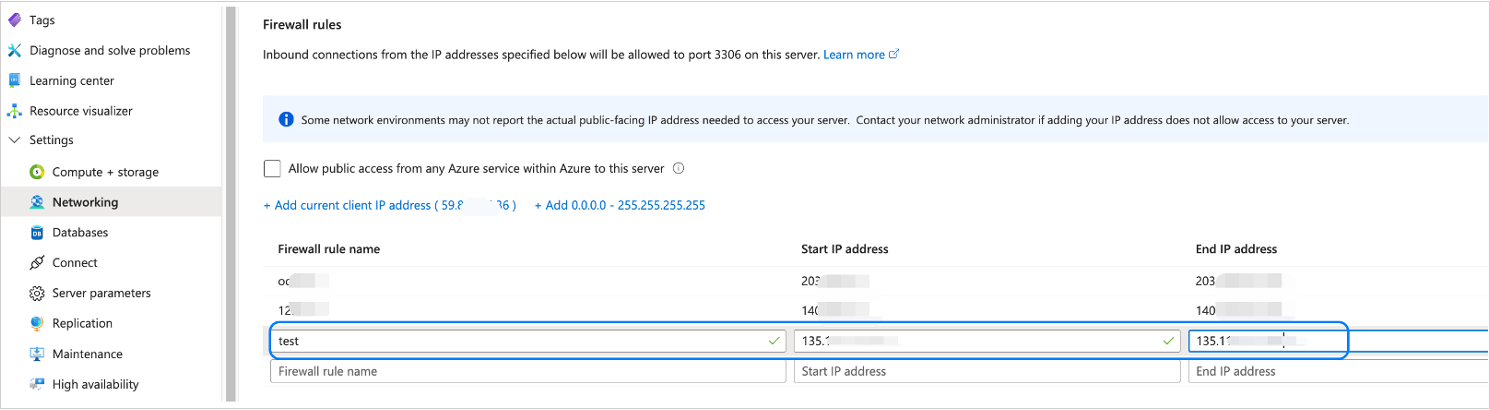This screenshot has height=410, width=1490.
Task: Click the Connect plug icon
Action: point(37,263)
